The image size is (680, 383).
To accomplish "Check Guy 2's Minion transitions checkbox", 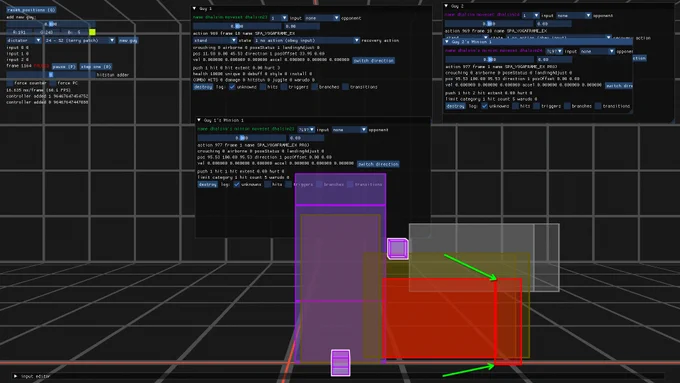I will [x=598, y=106].
